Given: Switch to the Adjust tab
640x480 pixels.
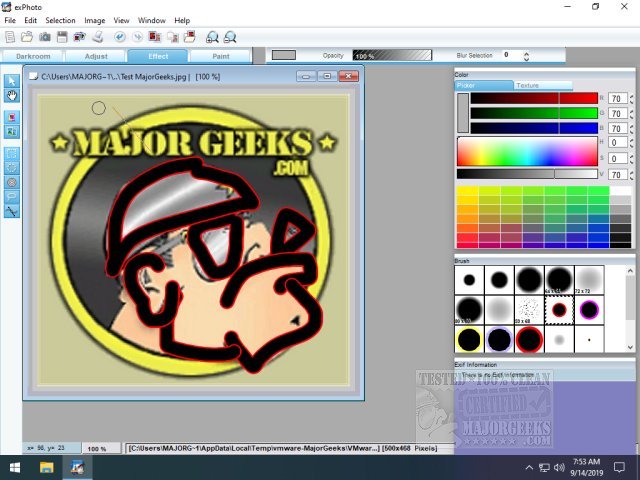Looking at the screenshot, I should point(96,56).
